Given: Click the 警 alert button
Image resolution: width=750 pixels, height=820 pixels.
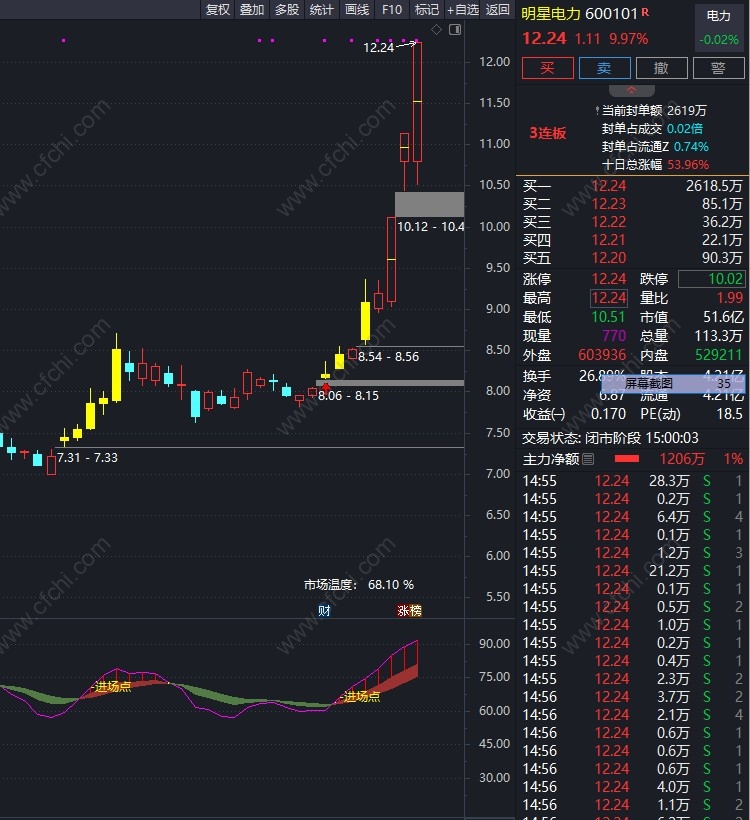Looking at the screenshot, I should 719,68.
